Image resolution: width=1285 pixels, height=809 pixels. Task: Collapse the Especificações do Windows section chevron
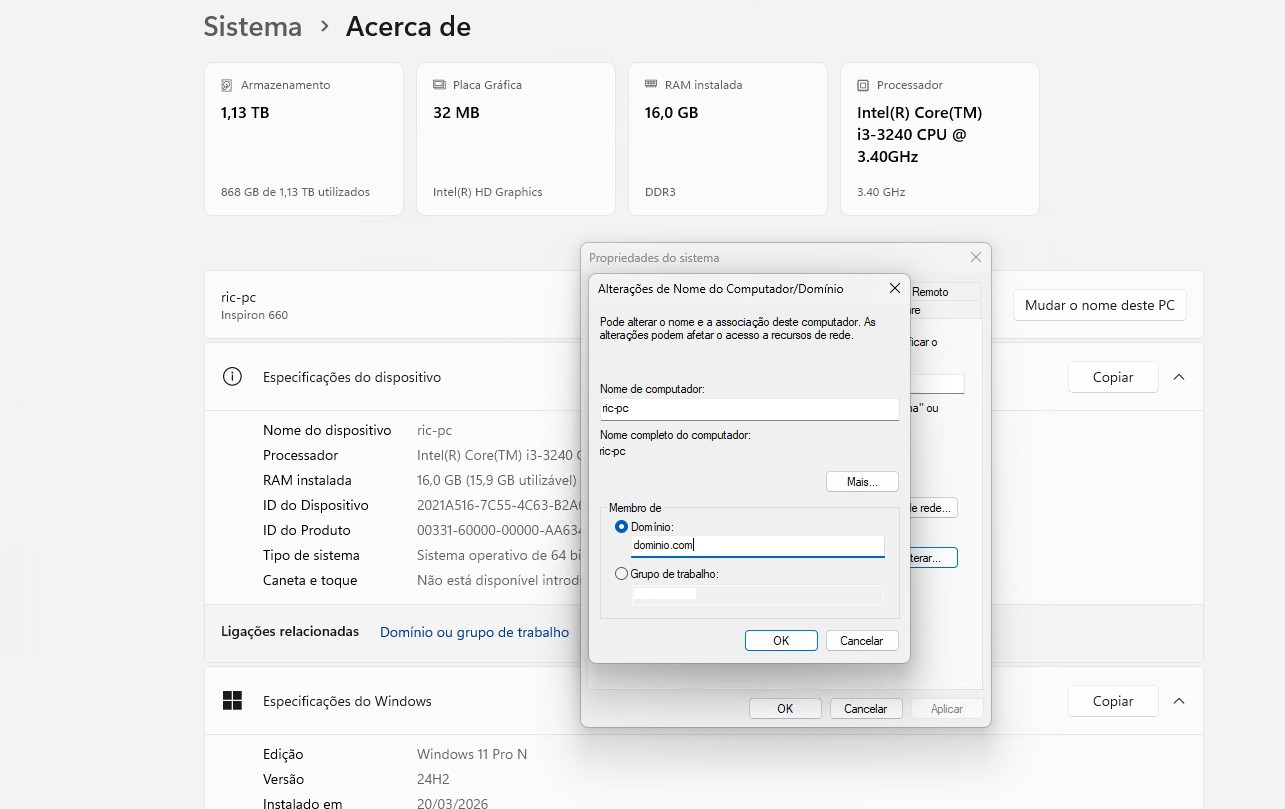coord(1179,701)
